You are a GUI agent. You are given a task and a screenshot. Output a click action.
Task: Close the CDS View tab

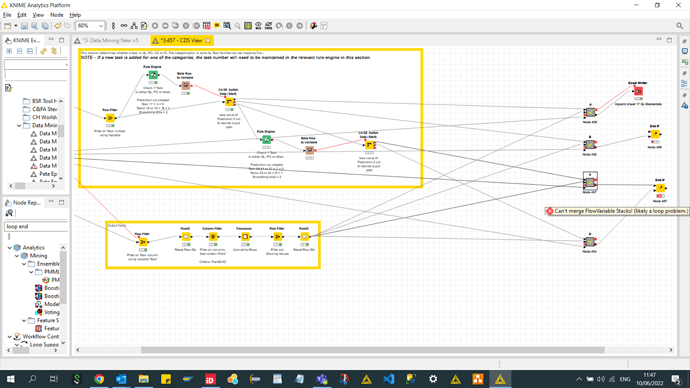pyautogui.click(x=208, y=40)
